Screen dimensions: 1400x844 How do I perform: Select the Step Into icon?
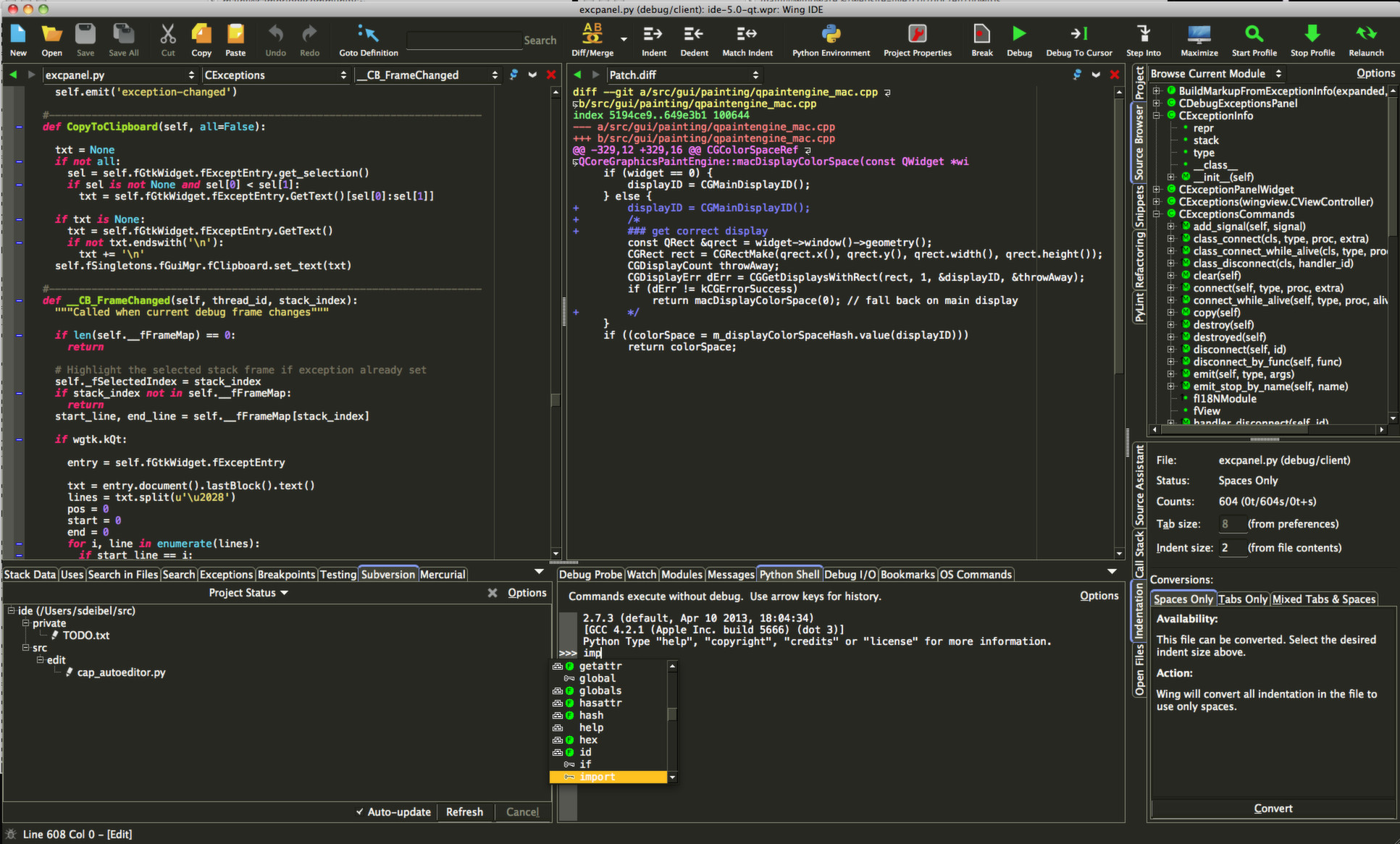click(1143, 34)
